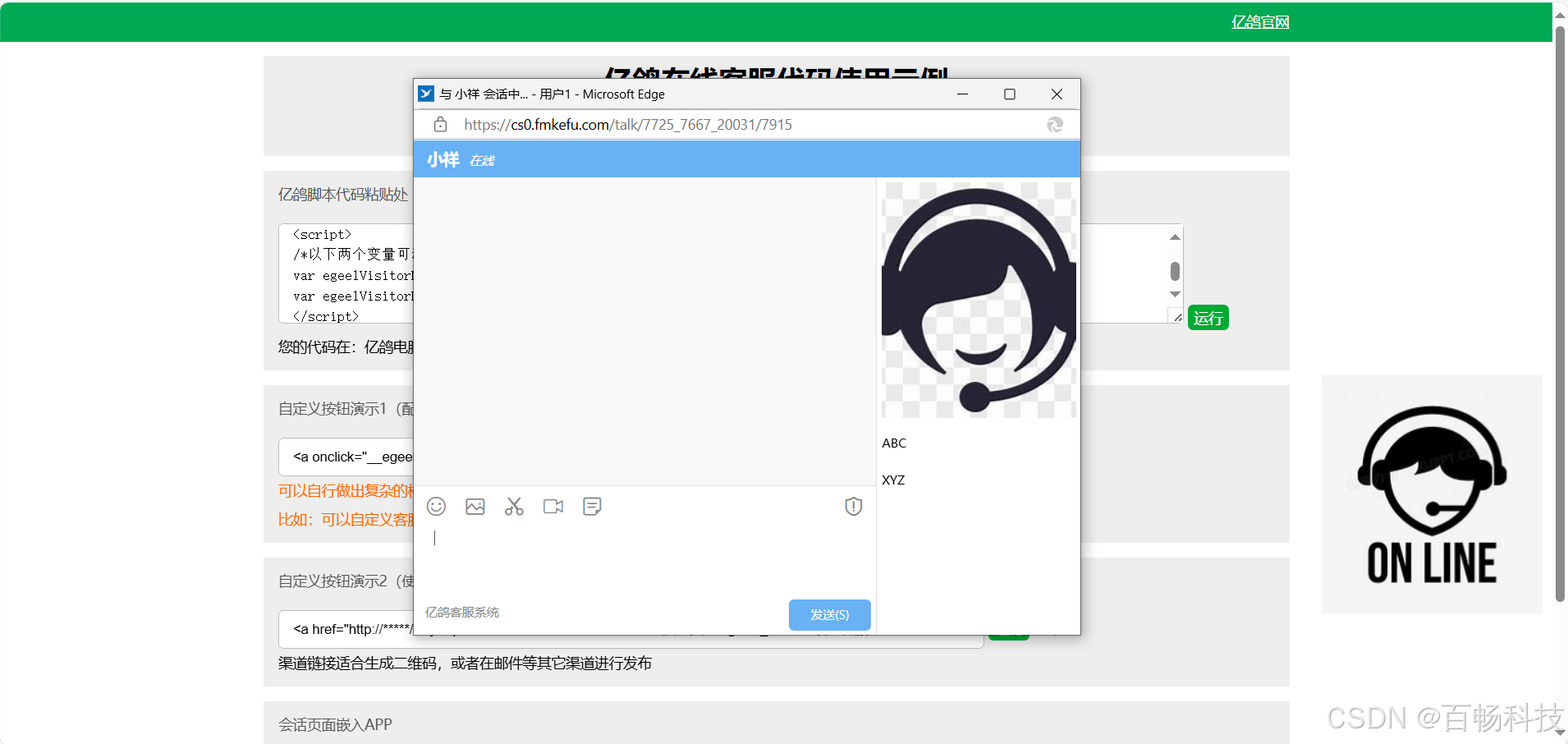This screenshot has width=1568, height=744.
Task: Maximize the chat popup window
Action: pyautogui.click(x=1010, y=94)
